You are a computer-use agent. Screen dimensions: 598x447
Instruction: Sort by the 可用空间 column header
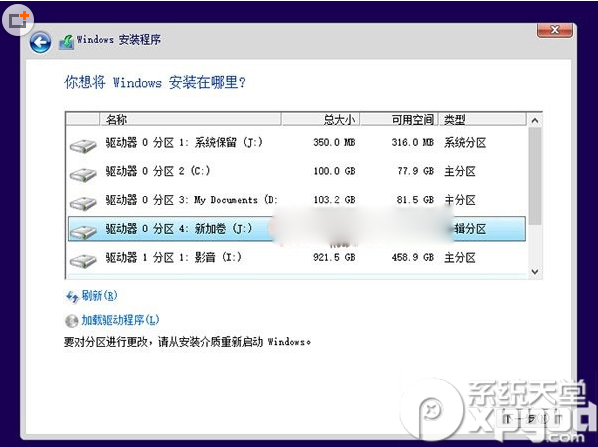tap(399, 119)
